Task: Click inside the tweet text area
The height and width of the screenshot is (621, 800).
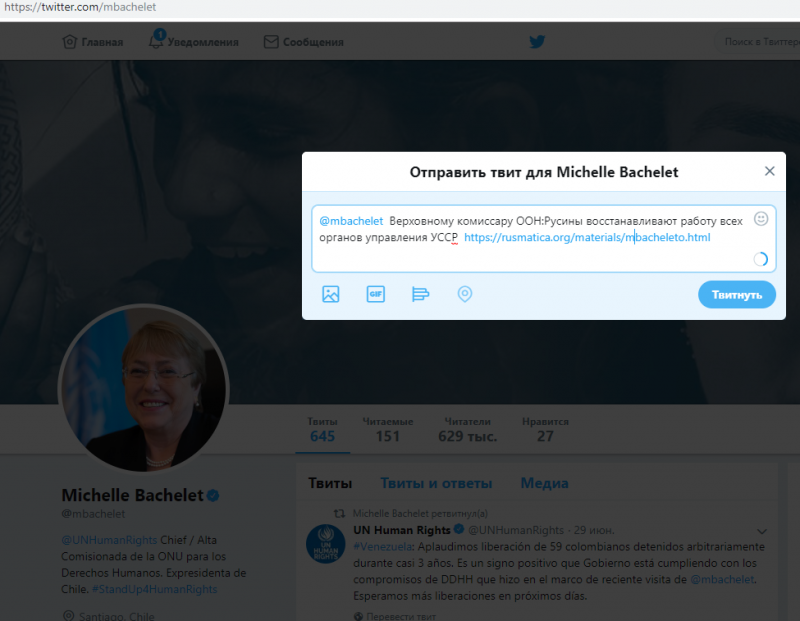Action: (x=543, y=238)
